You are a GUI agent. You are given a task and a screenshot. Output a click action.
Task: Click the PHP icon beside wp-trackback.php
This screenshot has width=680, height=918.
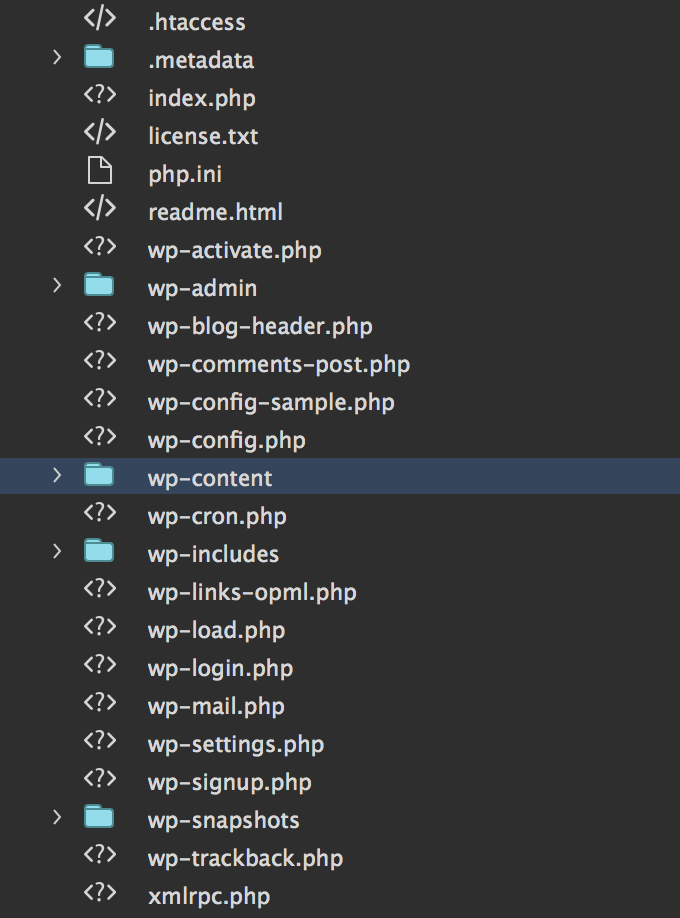point(100,855)
